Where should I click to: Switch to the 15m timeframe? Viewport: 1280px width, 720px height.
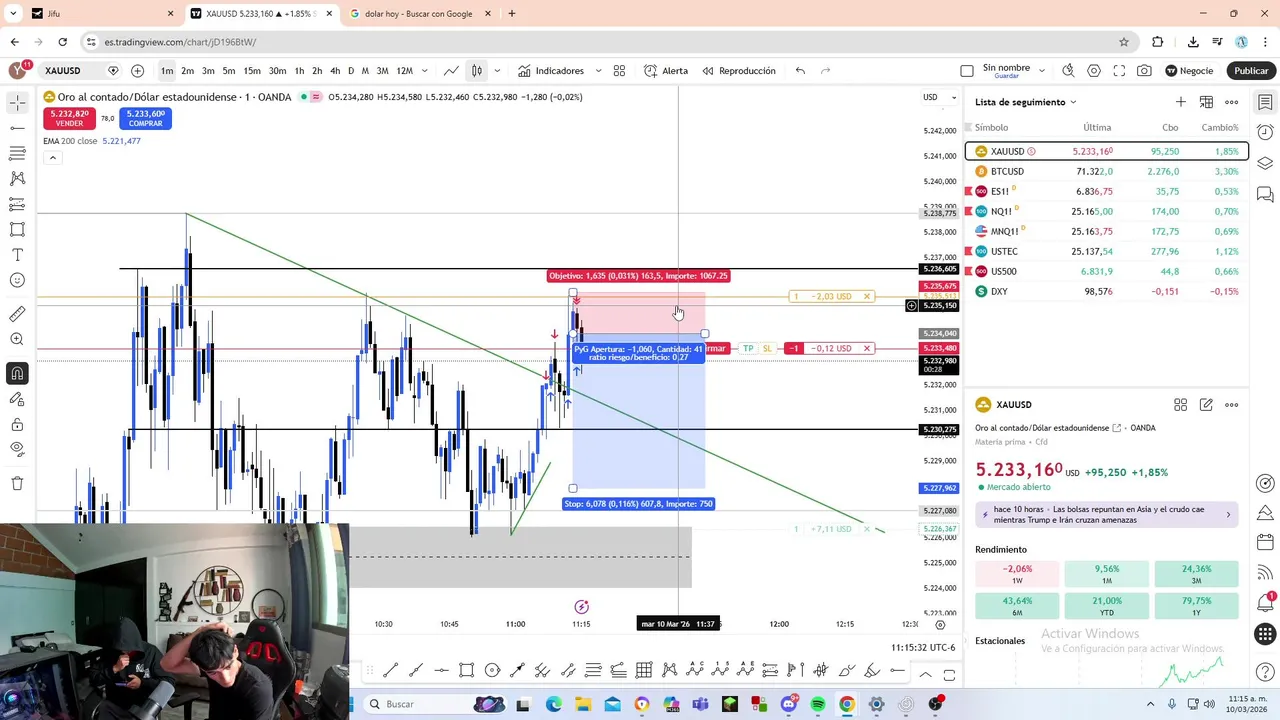(x=252, y=71)
